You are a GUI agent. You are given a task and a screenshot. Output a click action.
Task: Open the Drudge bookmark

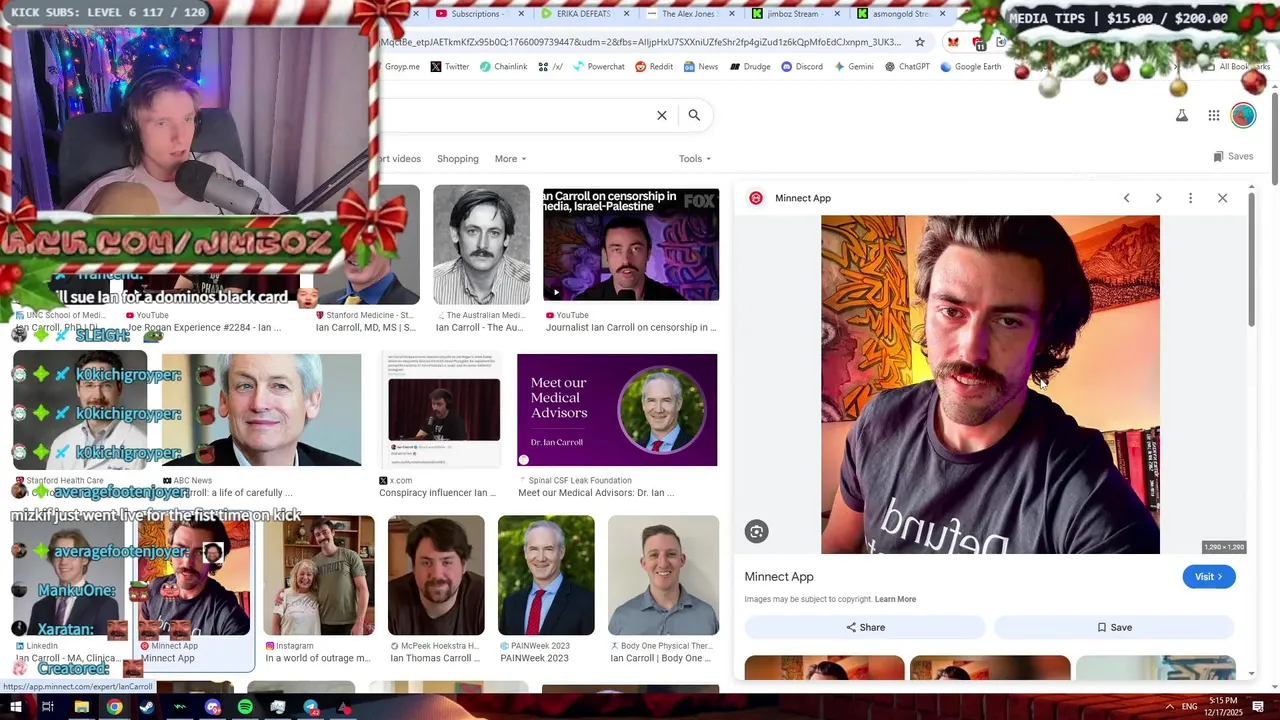coord(749,67)
